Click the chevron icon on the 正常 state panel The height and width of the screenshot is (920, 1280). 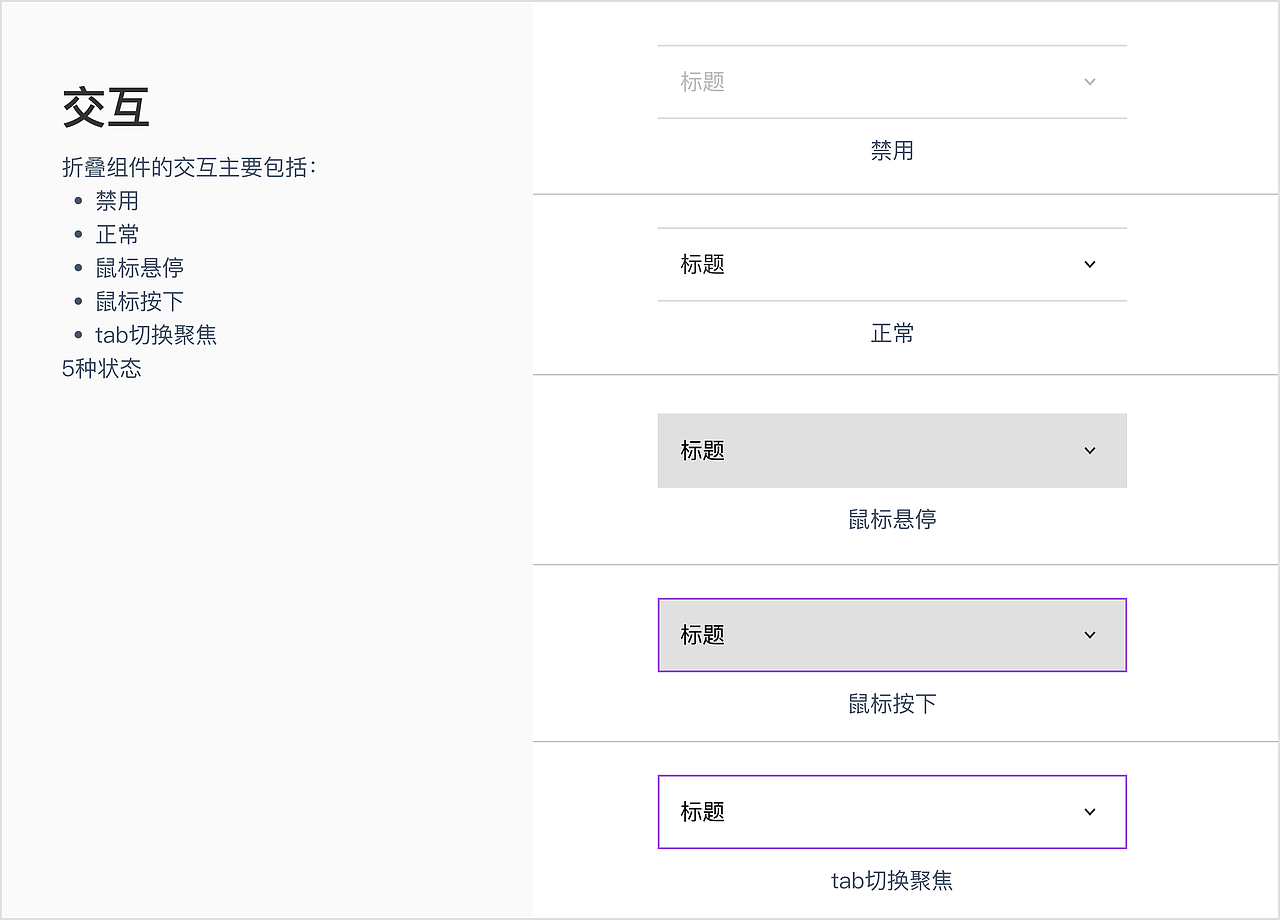point(1089,264)
